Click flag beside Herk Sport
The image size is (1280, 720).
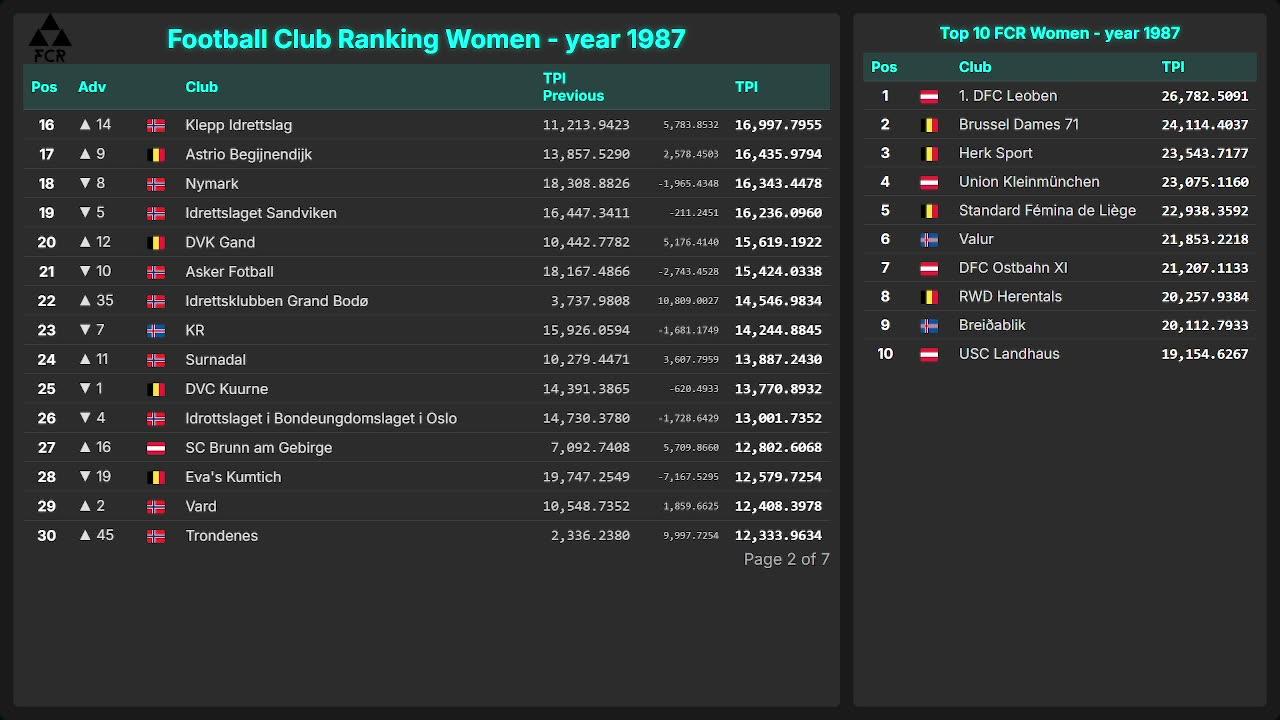(x=929, y=154)
